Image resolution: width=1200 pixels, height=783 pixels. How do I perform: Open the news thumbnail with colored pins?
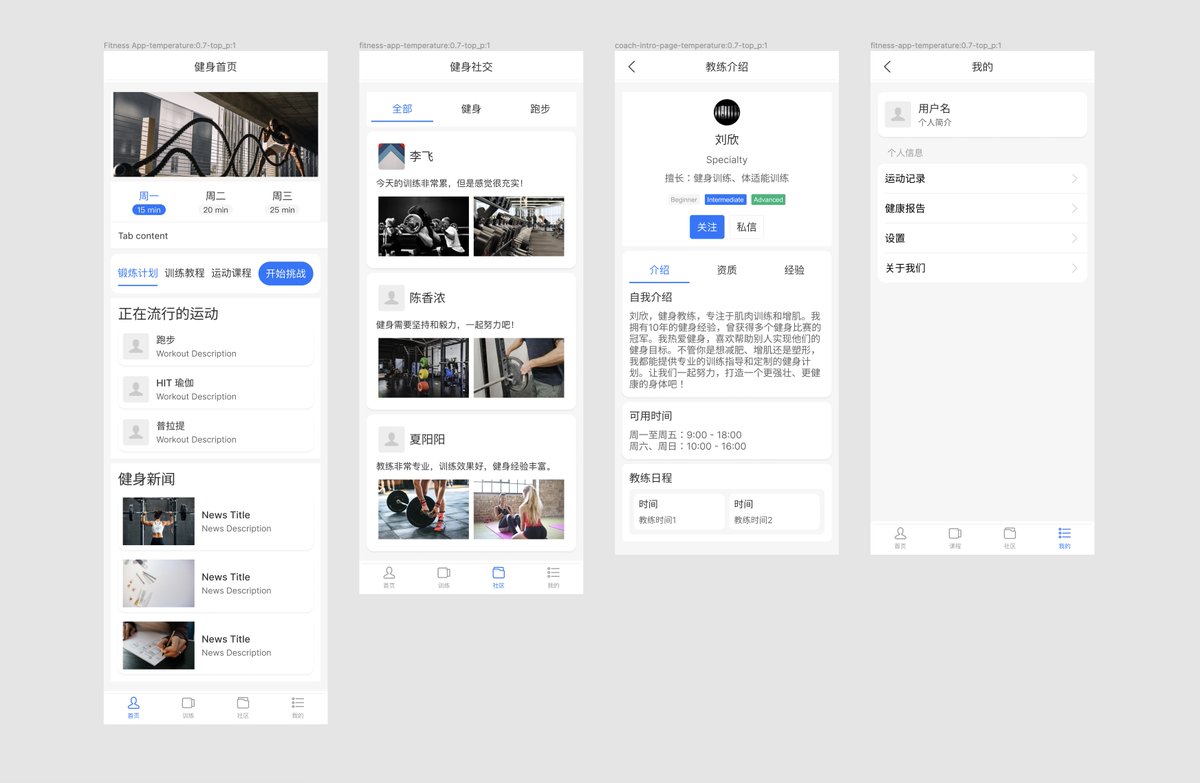[159, 584]
